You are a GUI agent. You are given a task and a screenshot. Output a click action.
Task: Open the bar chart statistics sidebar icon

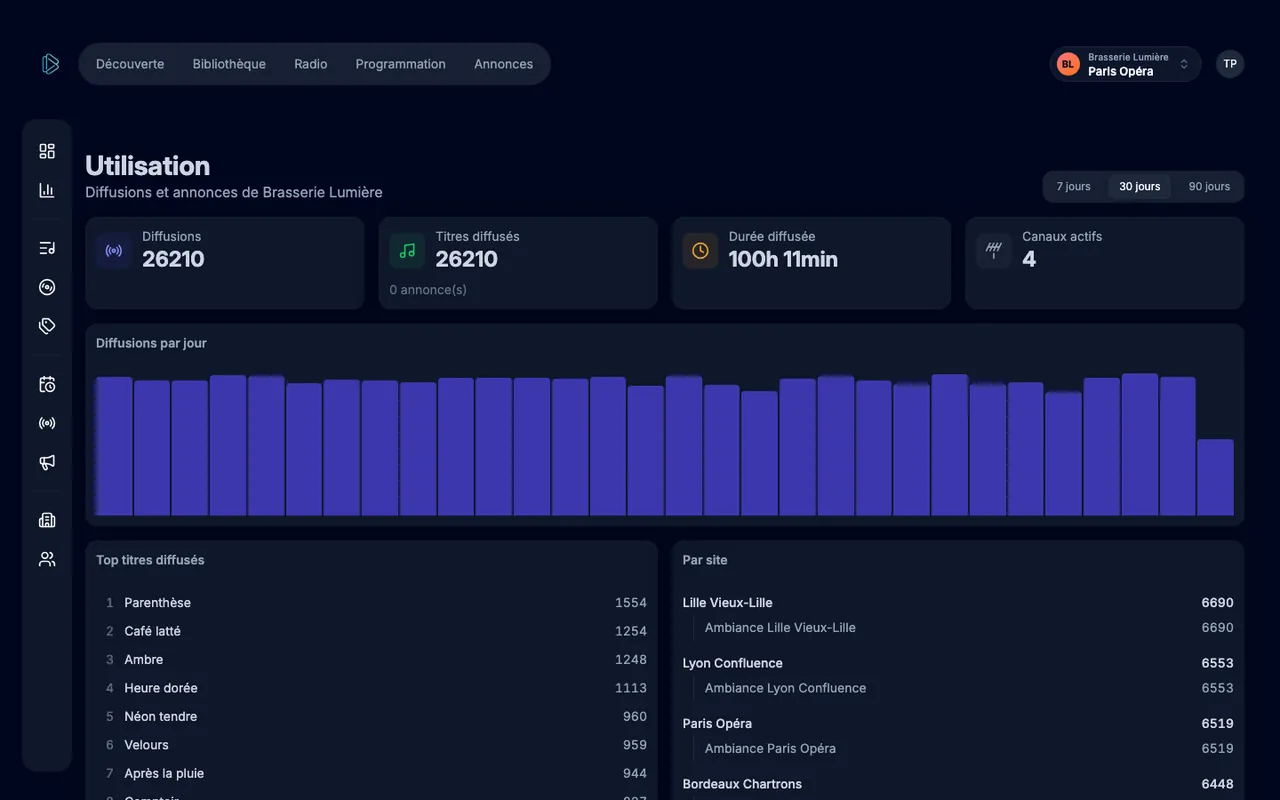coord(47,190)
